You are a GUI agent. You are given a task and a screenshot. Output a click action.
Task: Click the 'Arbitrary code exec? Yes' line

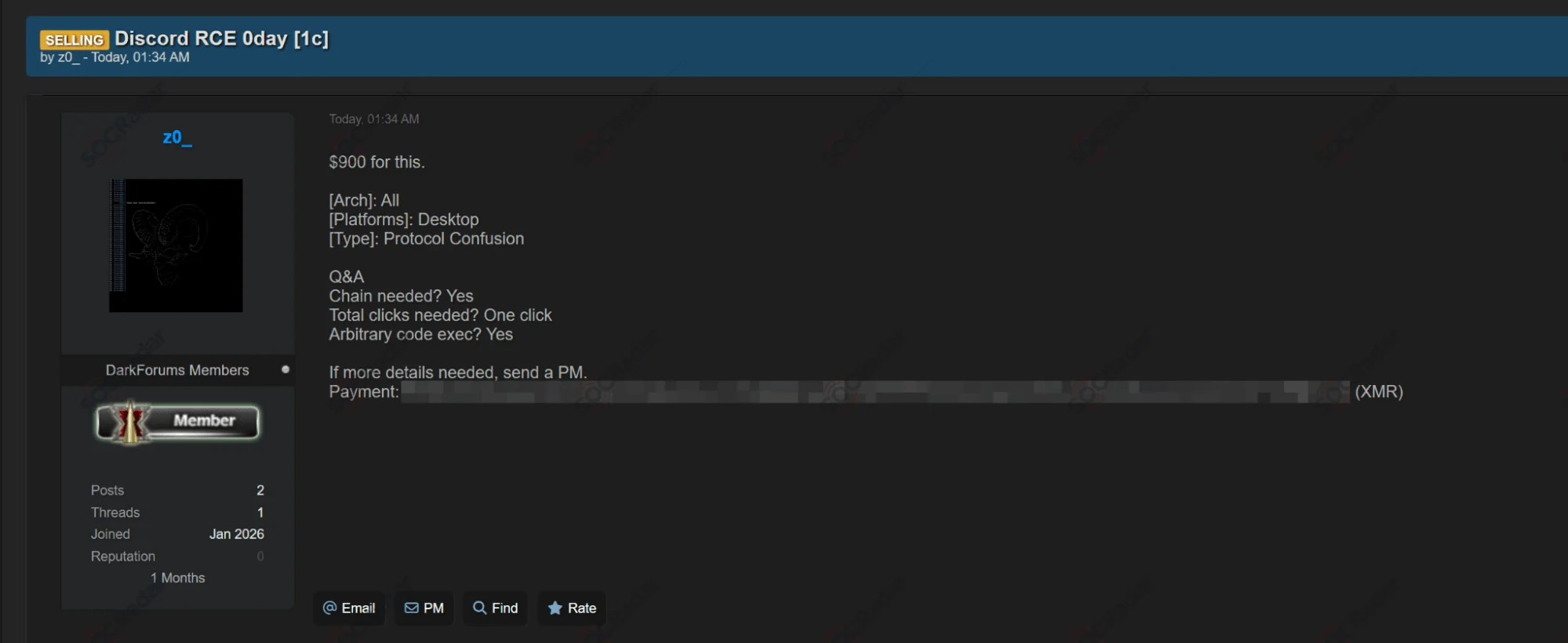pos(420,335)
